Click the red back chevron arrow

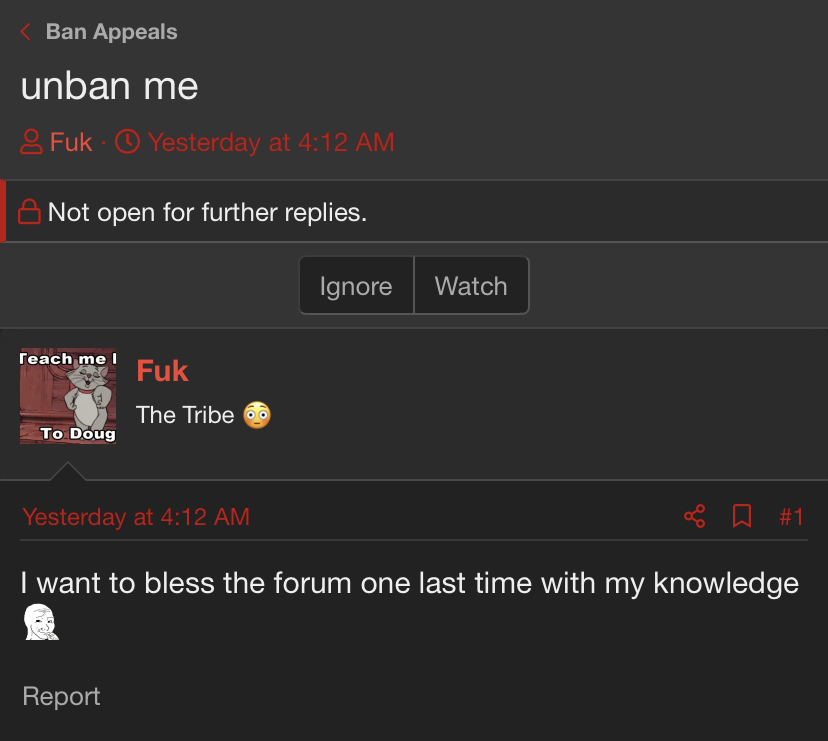[25, 32]
